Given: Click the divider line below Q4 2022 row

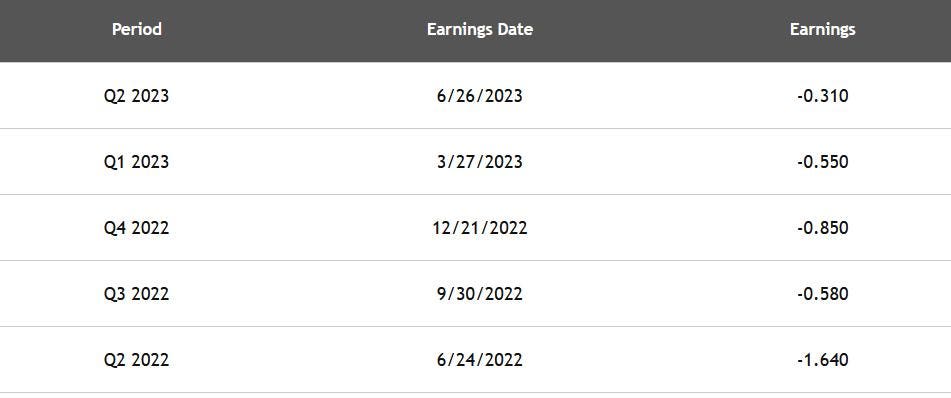Looking at the screenshot, I should 476,261.
